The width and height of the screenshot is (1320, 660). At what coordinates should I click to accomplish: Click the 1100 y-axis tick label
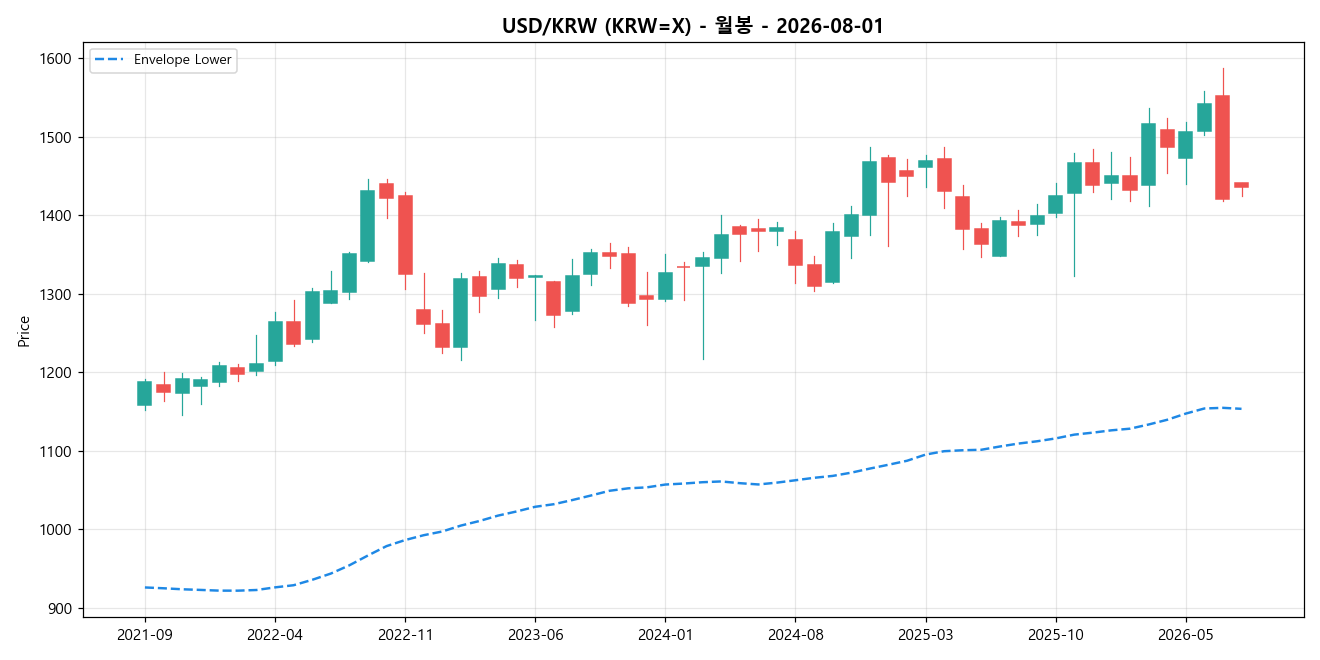(x=57, y=452)
